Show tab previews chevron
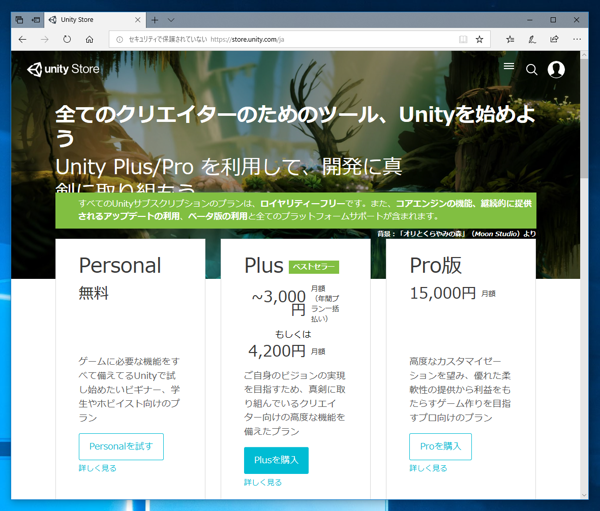The image size is (600, 511). click(171, 20)
